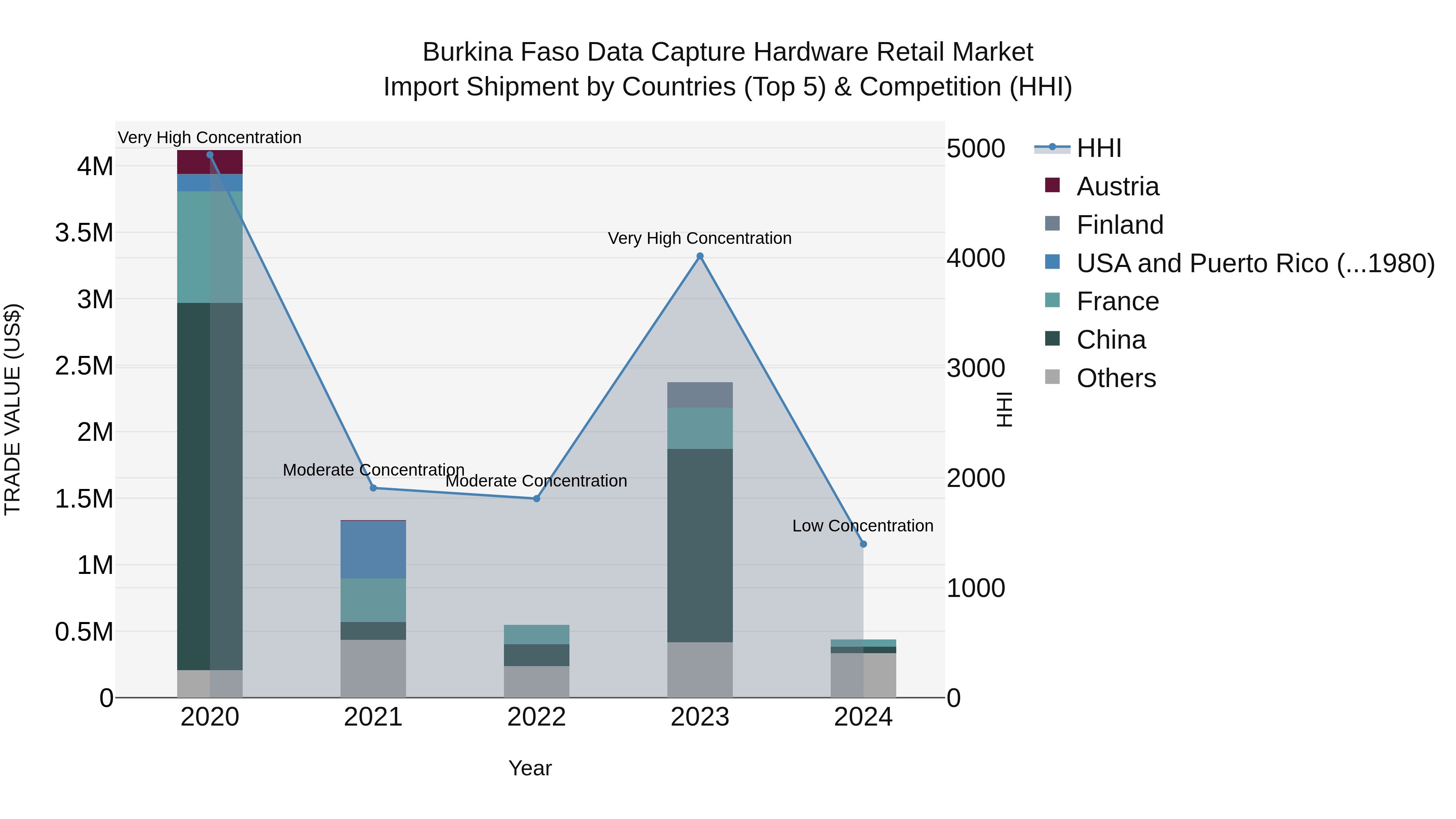The width and height of the screenshot is (1456, 819).
Task: Click the 'Low Concentration' annotation
Action: pos(863,526)
